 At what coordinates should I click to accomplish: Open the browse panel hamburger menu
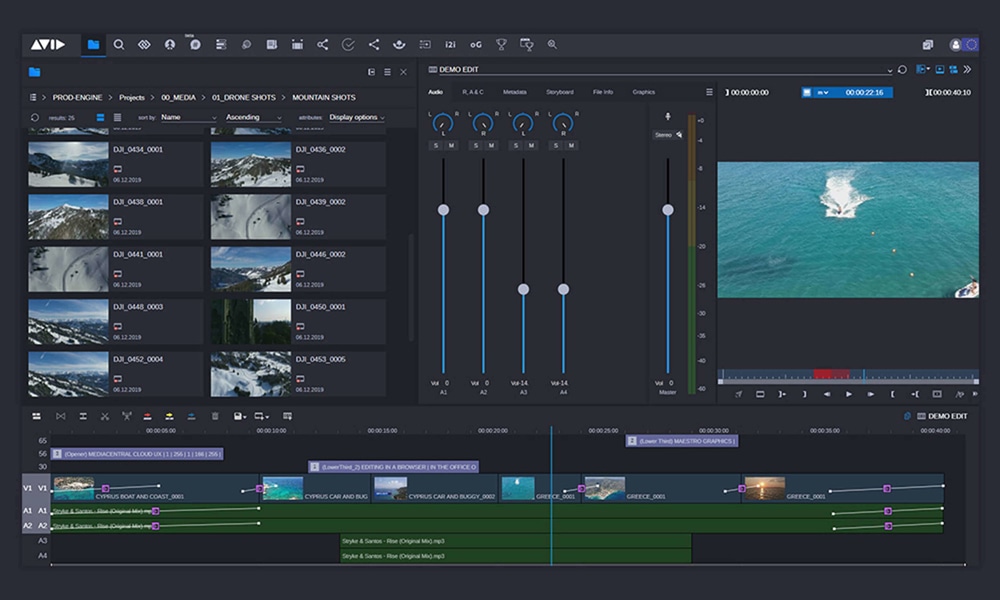coord(387,72)
